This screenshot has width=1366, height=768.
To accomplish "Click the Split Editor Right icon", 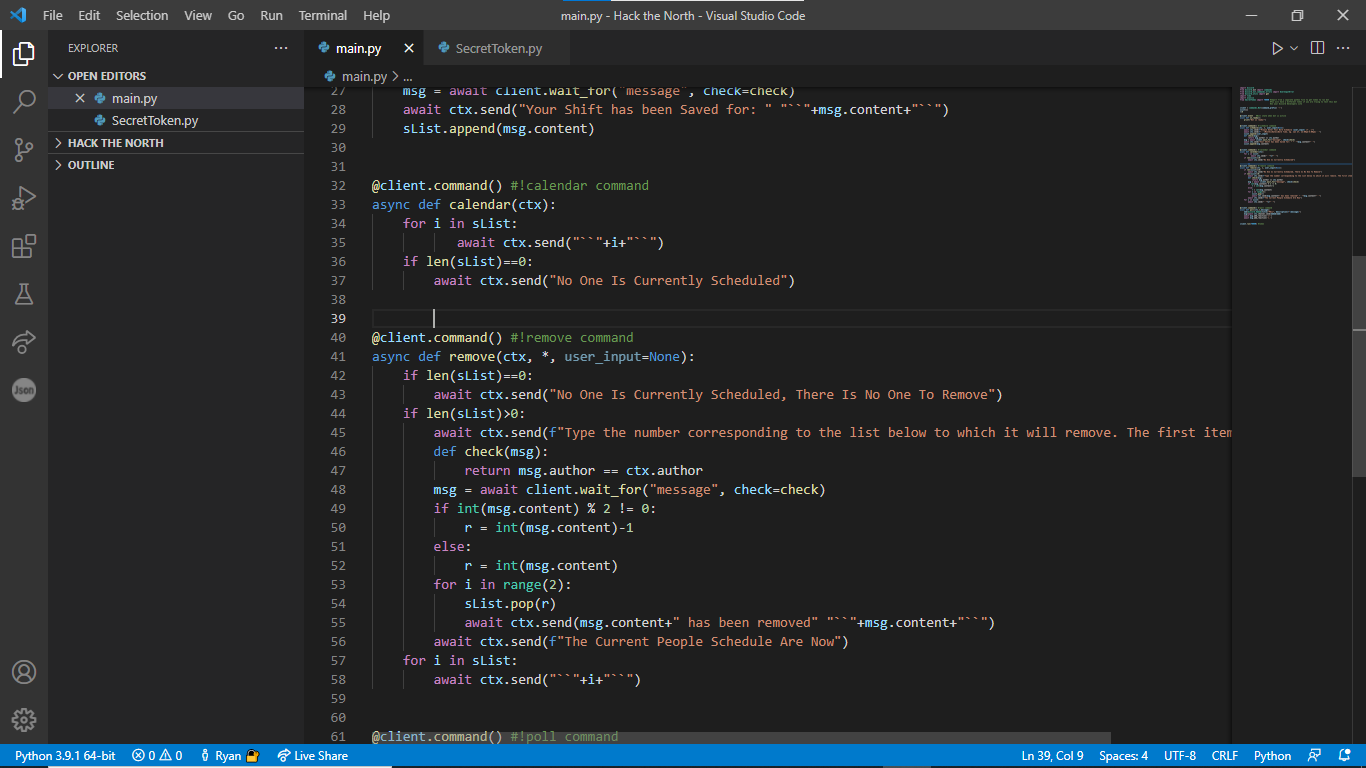I will pos(1317,48).
